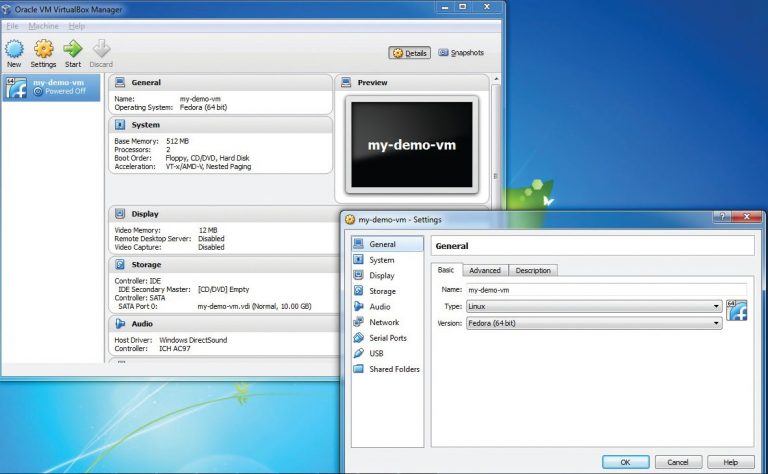Click the Name field containing my-demo-vm
Viewport: 768px width, 474px height.
point(593,289)
